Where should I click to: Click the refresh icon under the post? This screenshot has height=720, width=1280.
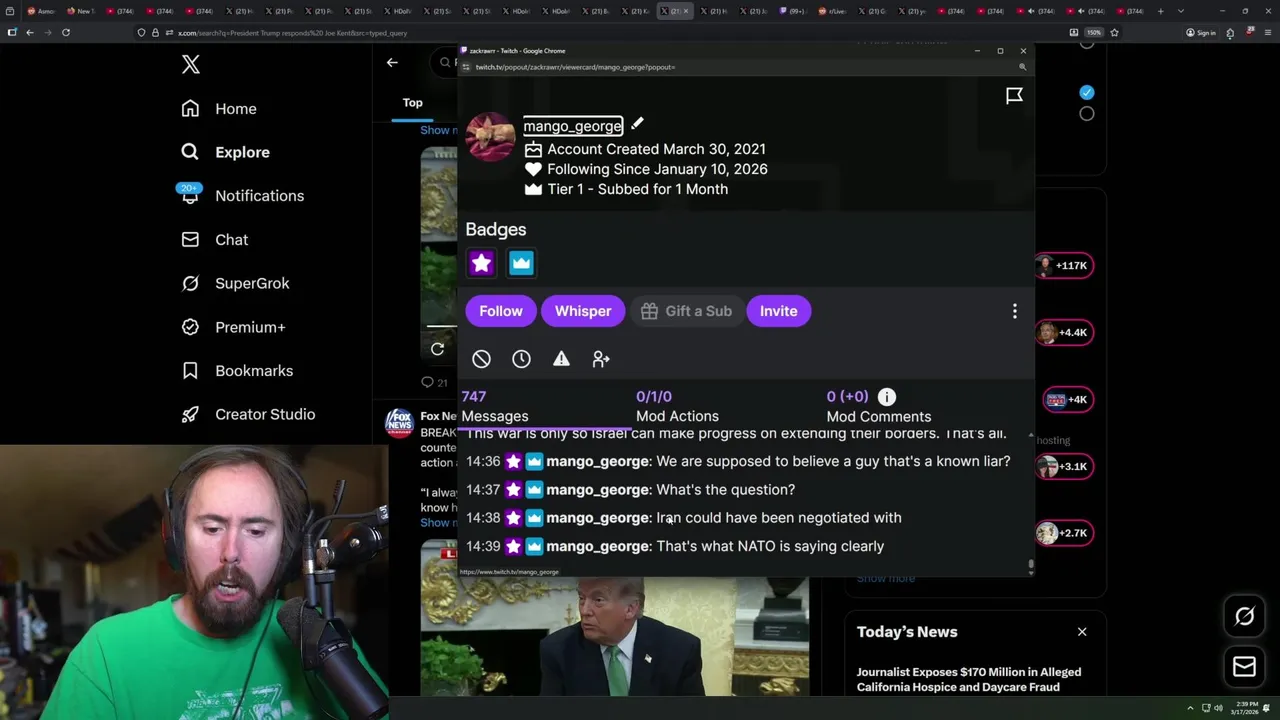tap(437, 349)
